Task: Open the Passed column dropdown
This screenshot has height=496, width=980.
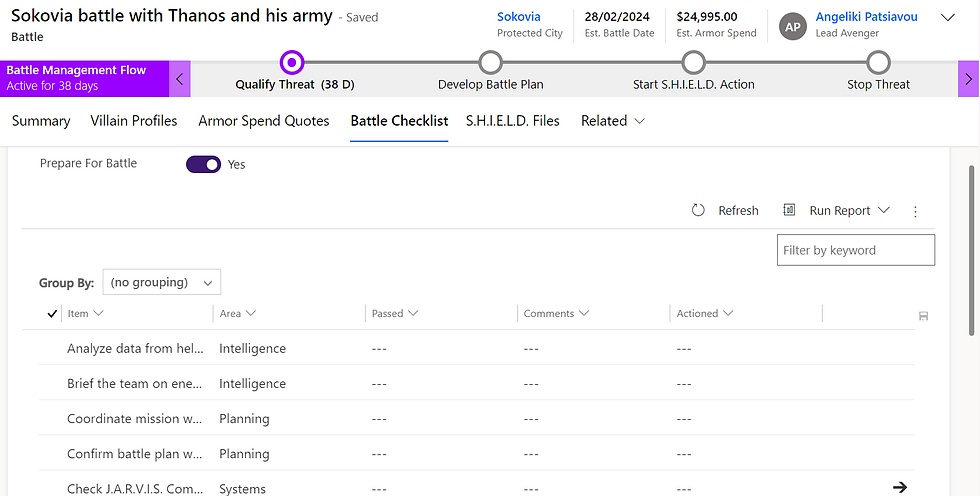Action: pos(412,313)
